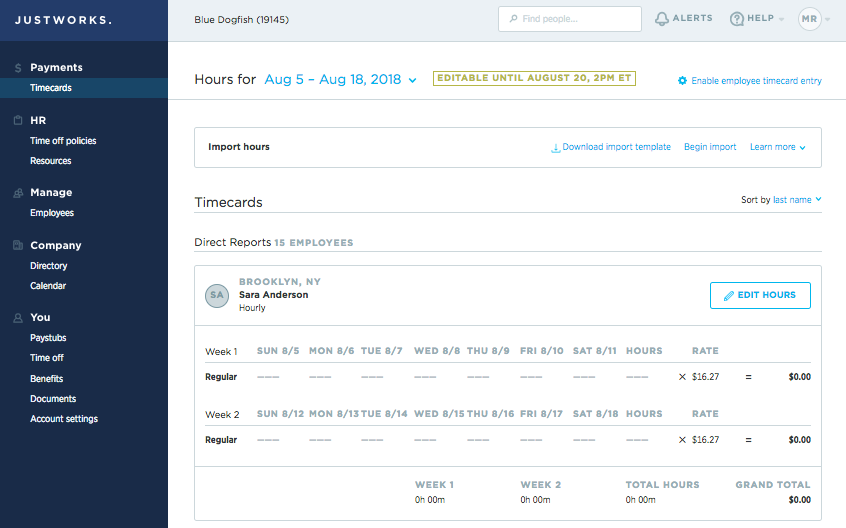846x528 pixels.
Task: Open Account settings
Action: 64,419
